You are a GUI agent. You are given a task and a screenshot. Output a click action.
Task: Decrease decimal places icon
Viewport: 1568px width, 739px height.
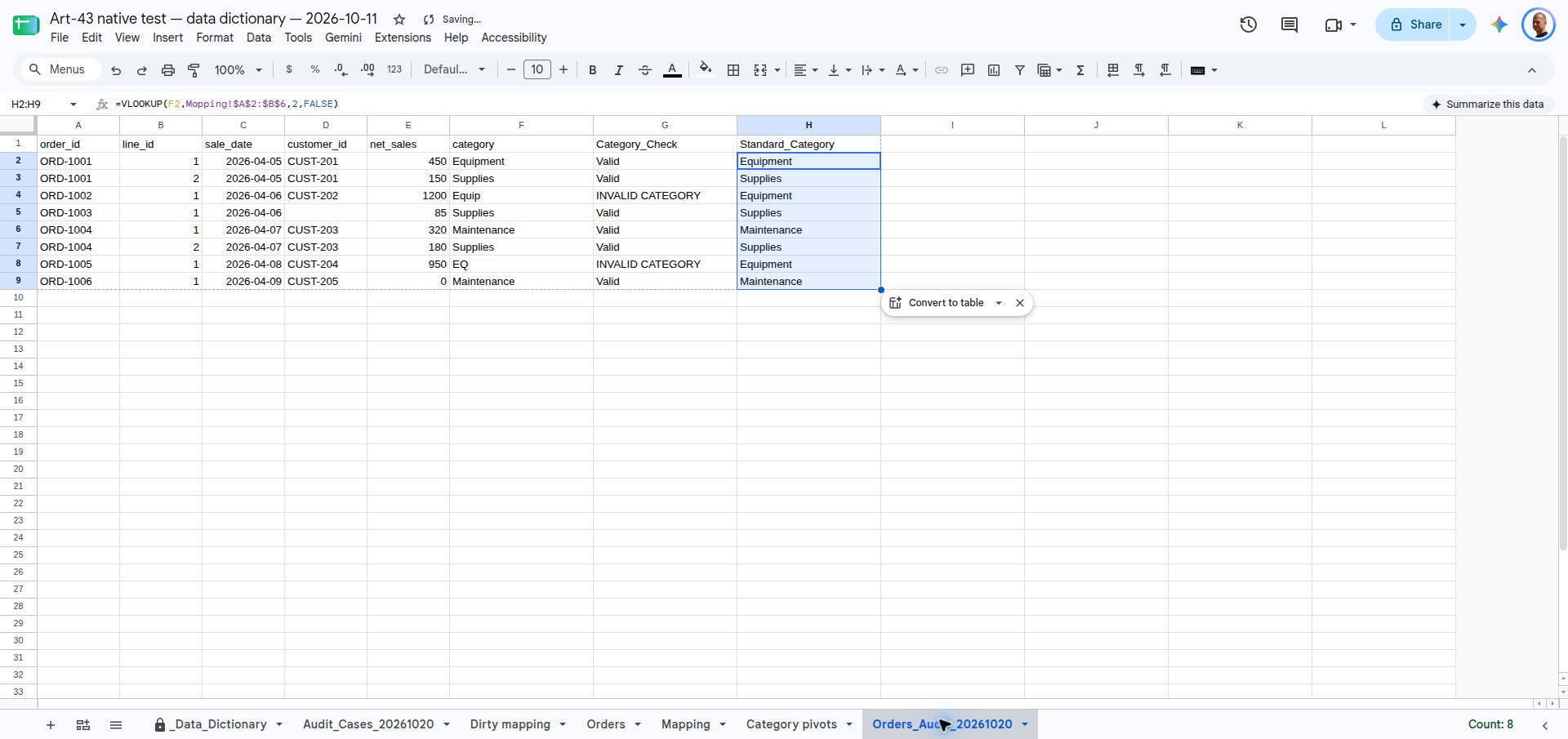tap(341, 70)
